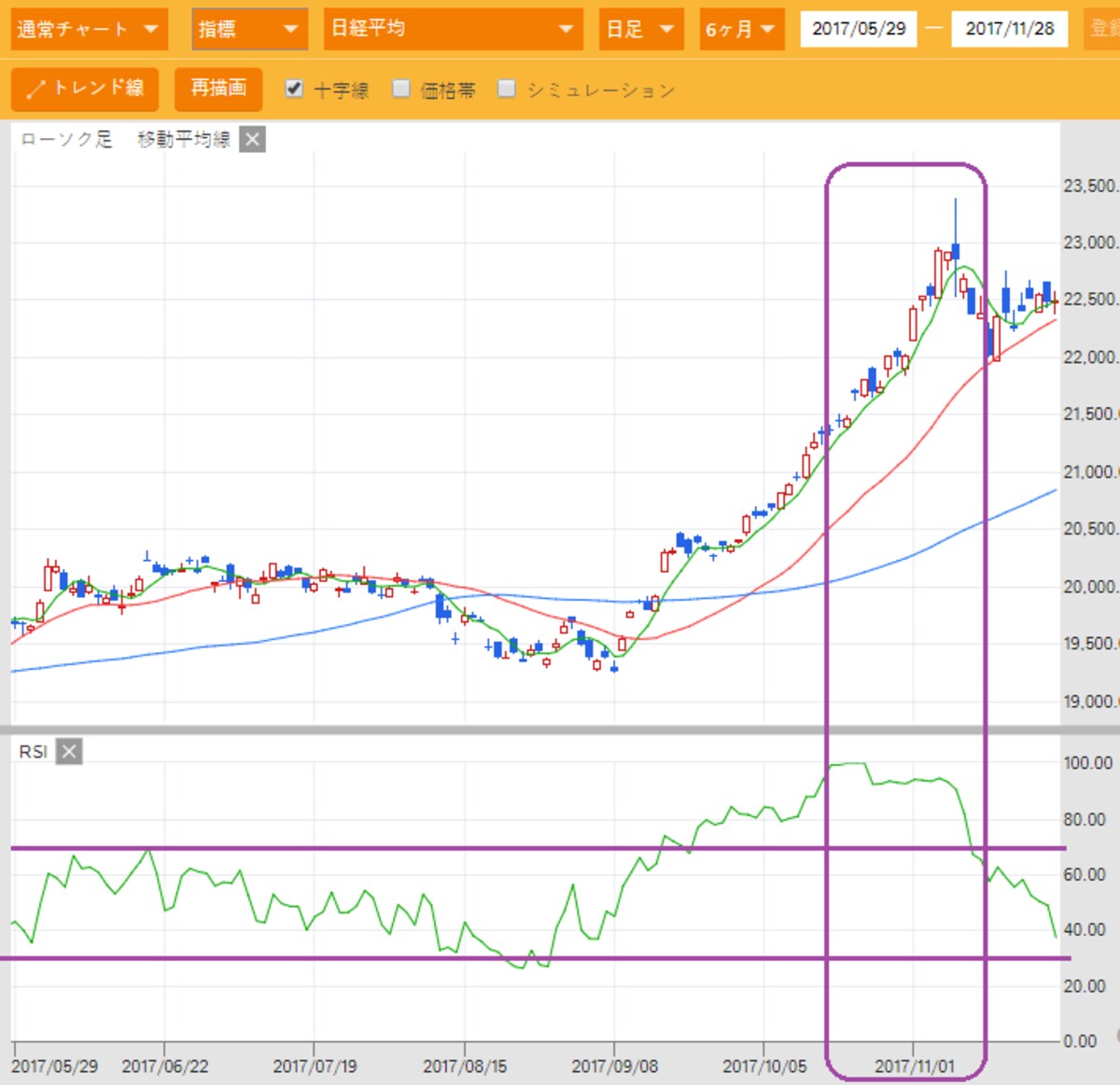Click the RSI 20.00 axis label
The width and height of the screenshot is (1120, 1085).
tap(1085, 986)
